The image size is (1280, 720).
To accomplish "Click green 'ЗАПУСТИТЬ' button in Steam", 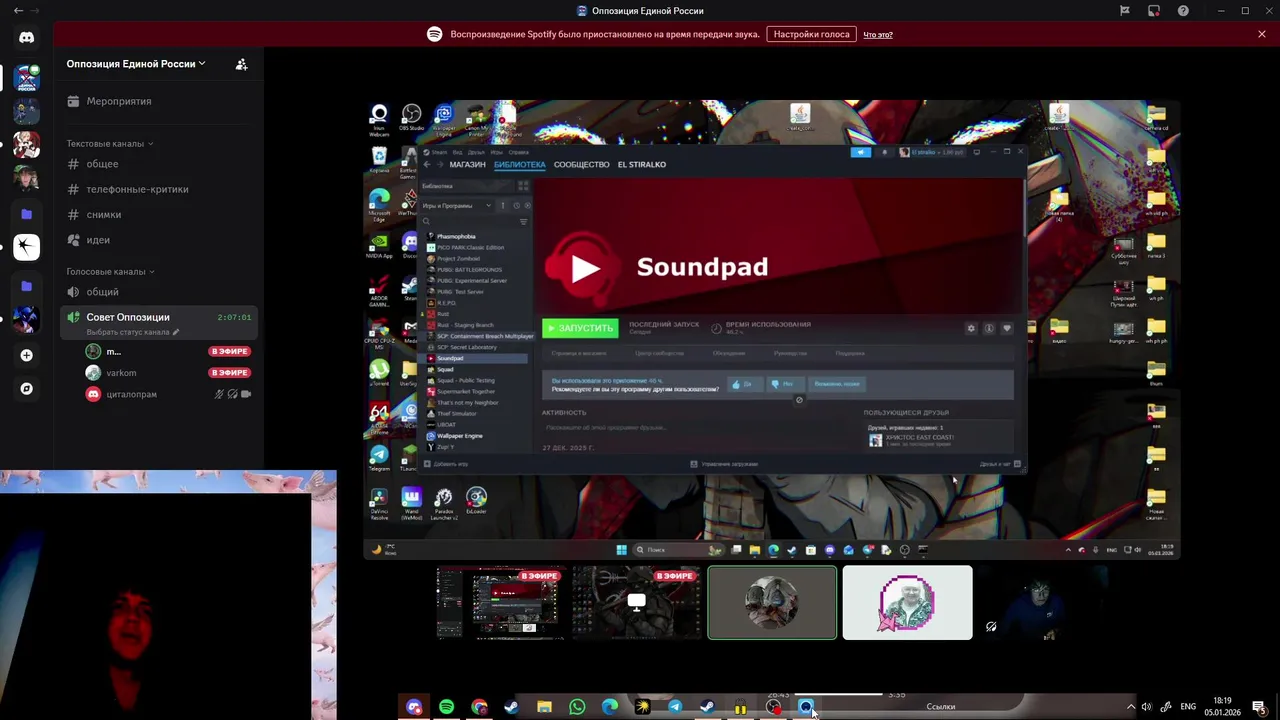I will 580,328.
